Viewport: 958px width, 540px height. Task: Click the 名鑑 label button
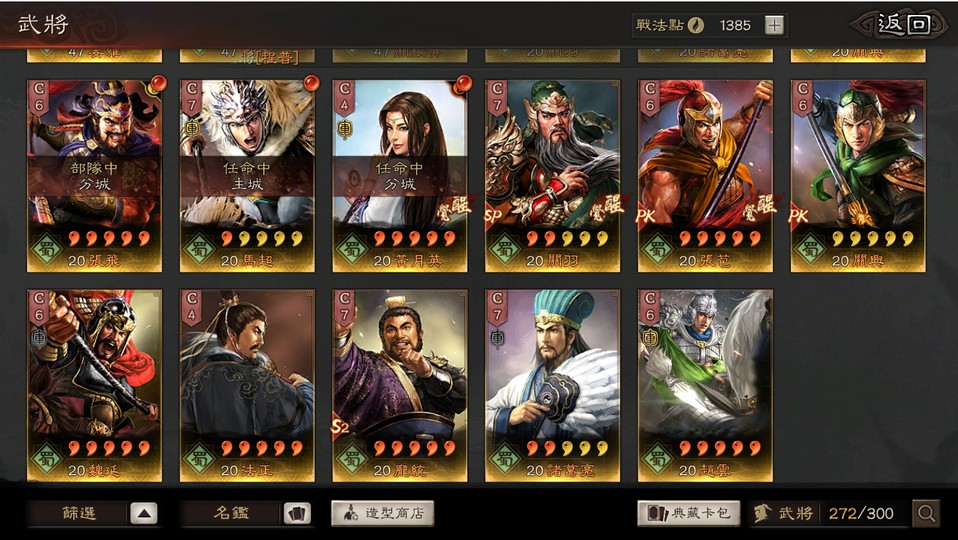point(231,514)
